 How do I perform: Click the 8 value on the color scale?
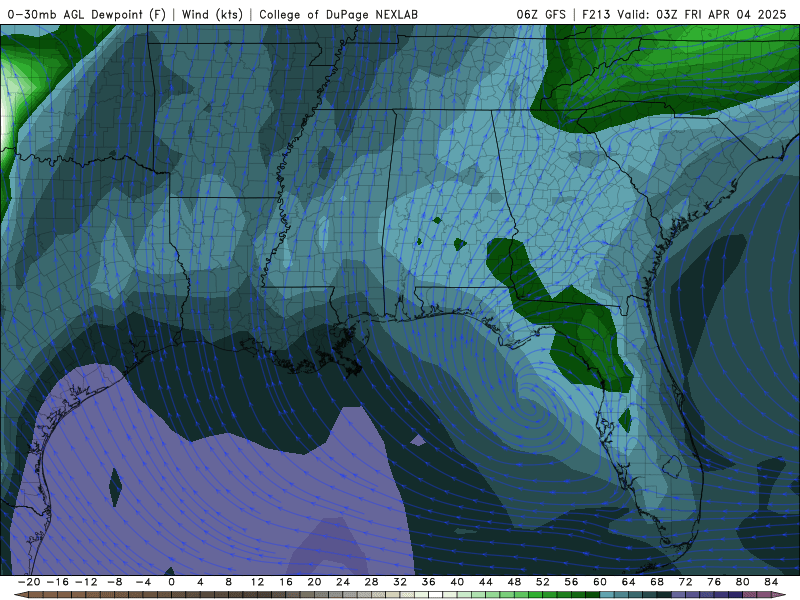[x=229, y=582]
